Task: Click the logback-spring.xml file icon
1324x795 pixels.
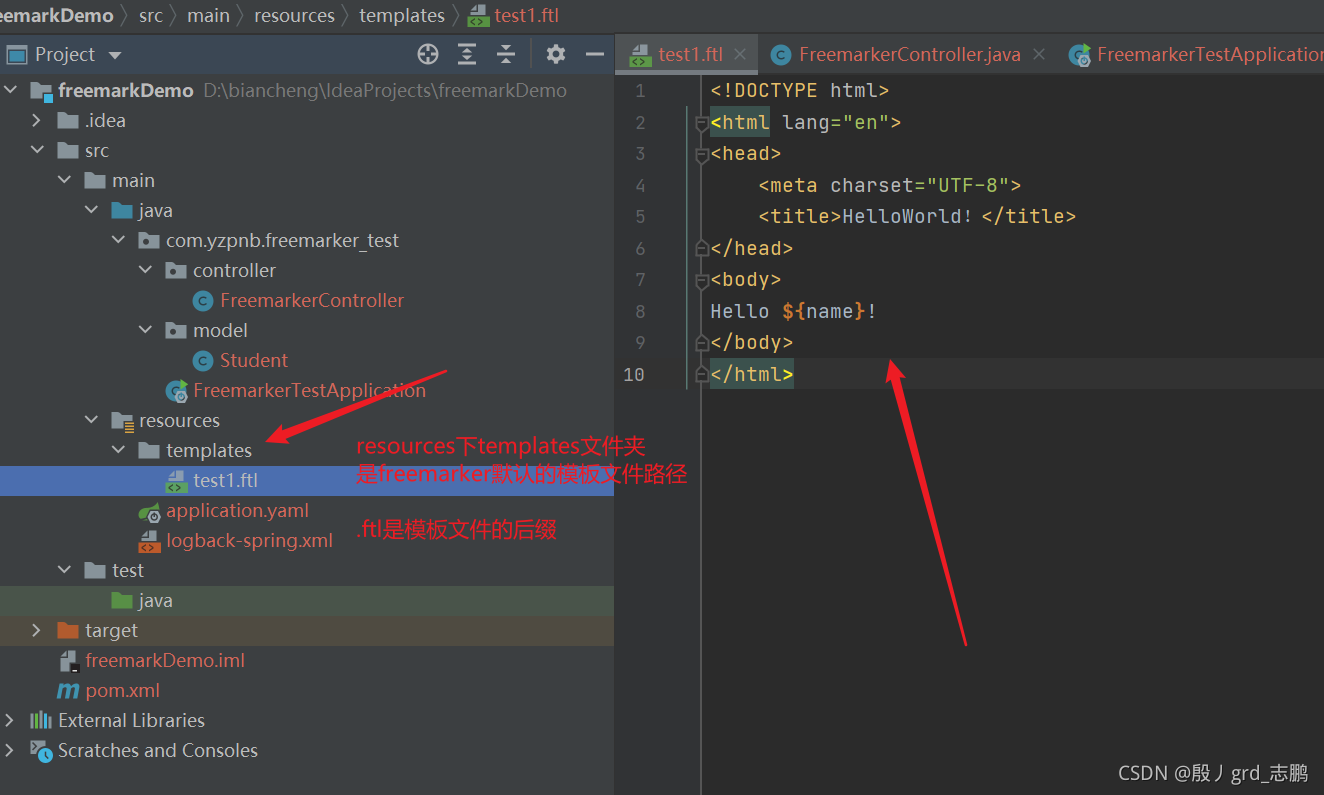Action: [149, 541]
